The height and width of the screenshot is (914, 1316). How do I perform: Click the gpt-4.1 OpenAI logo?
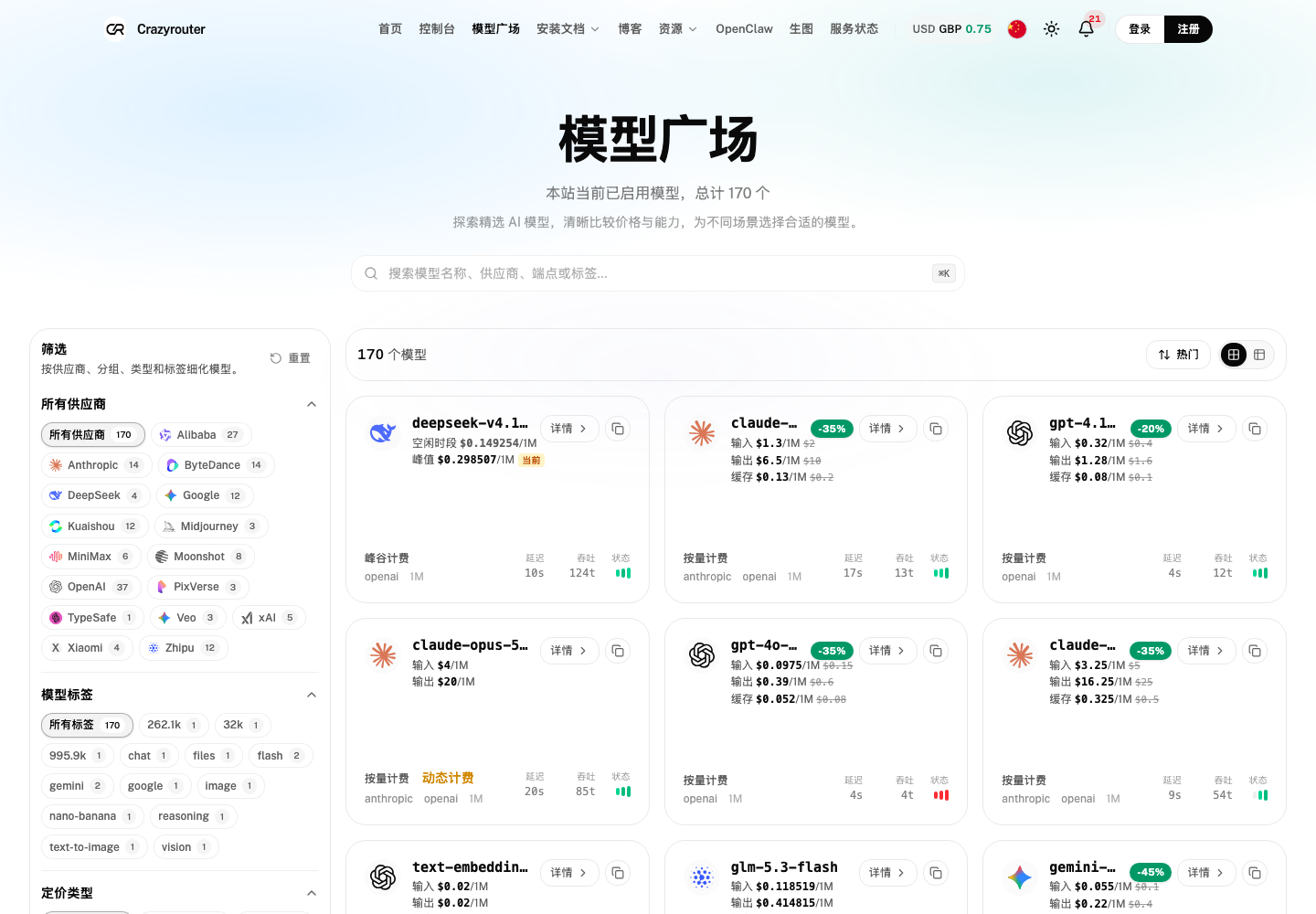1020,432
